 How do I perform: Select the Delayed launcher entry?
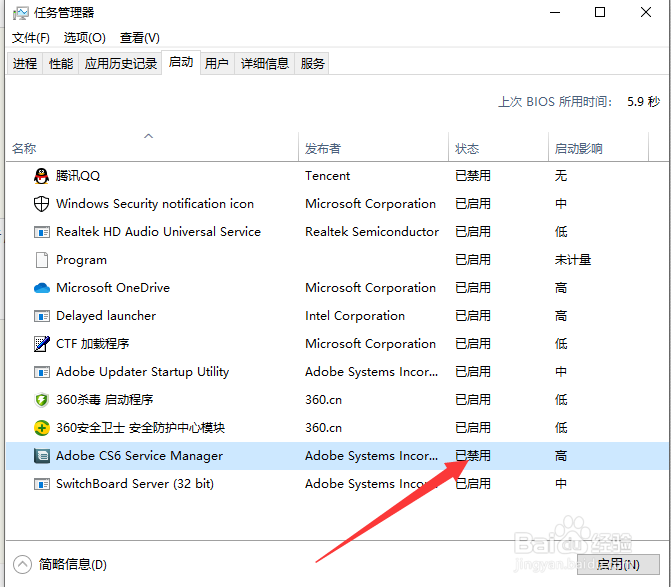tap(106, 316)
